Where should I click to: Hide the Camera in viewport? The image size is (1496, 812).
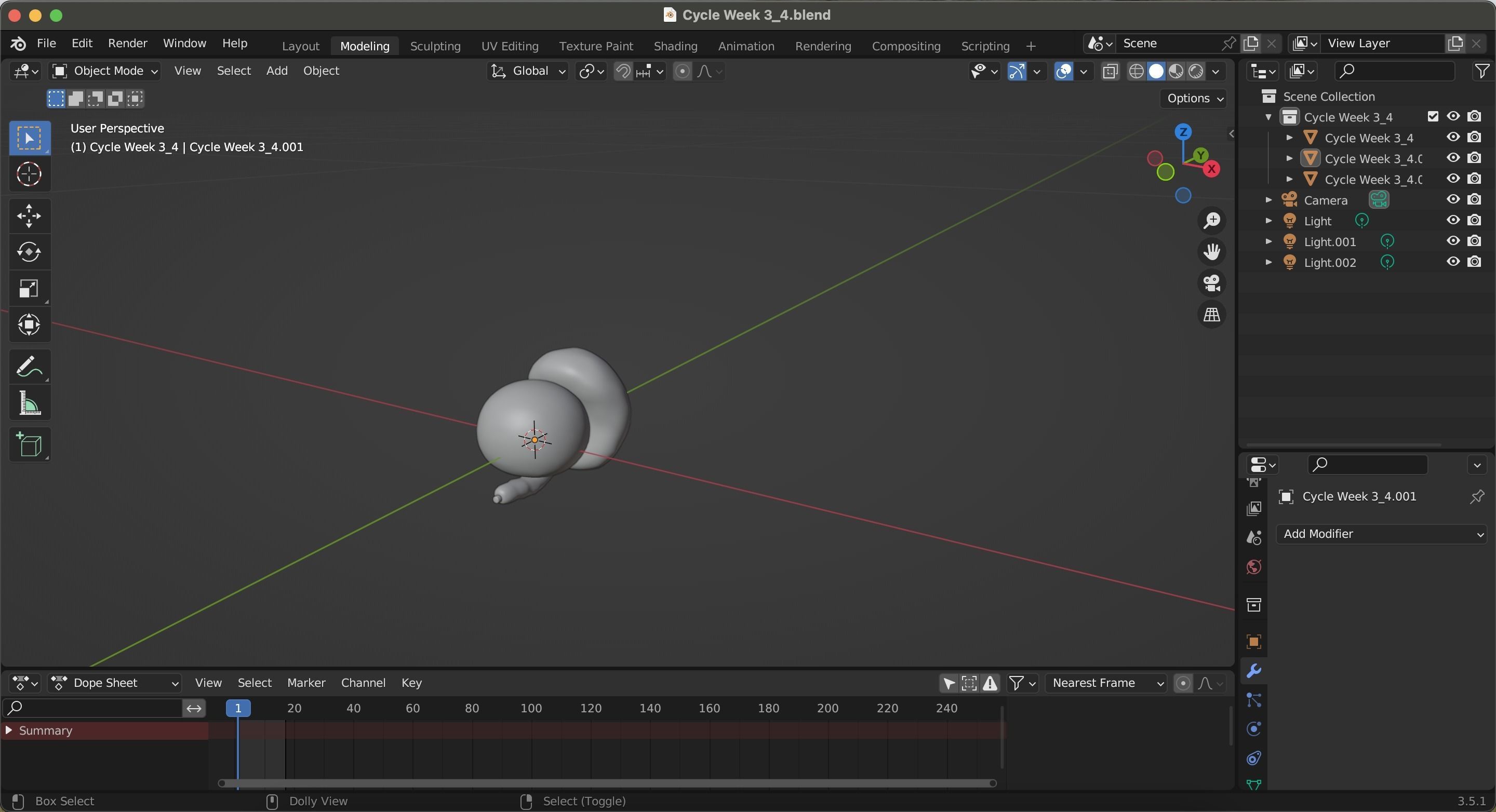click(1453, 199)
